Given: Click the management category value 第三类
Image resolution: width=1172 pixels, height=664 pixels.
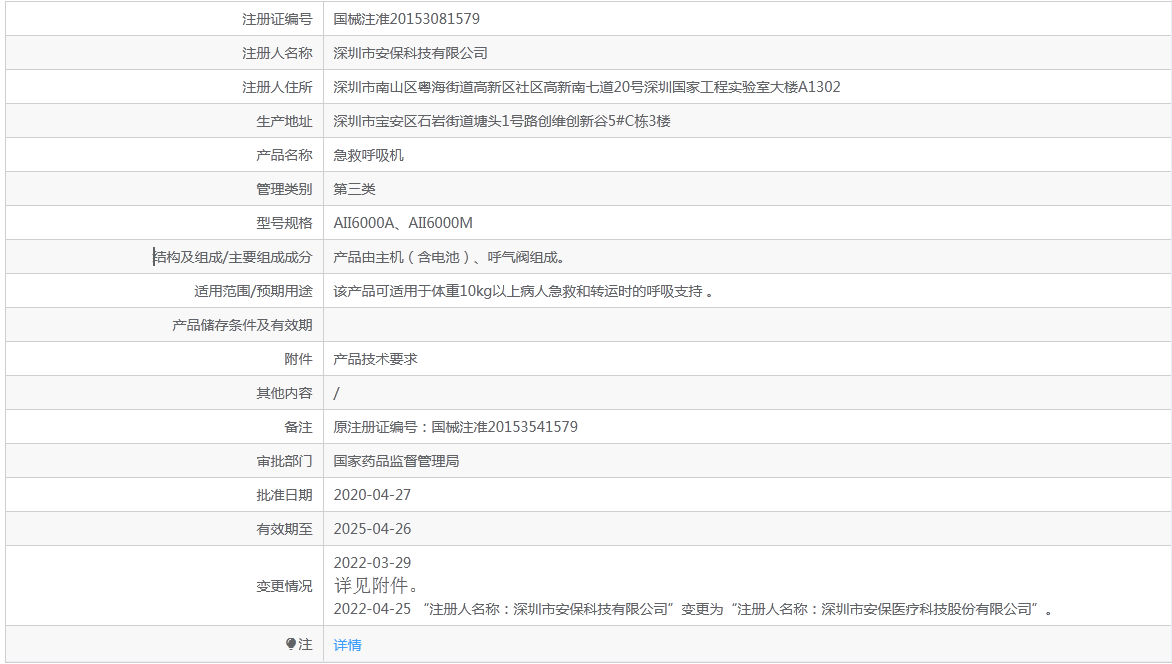Looking at the screenshot, I should 354,189.
